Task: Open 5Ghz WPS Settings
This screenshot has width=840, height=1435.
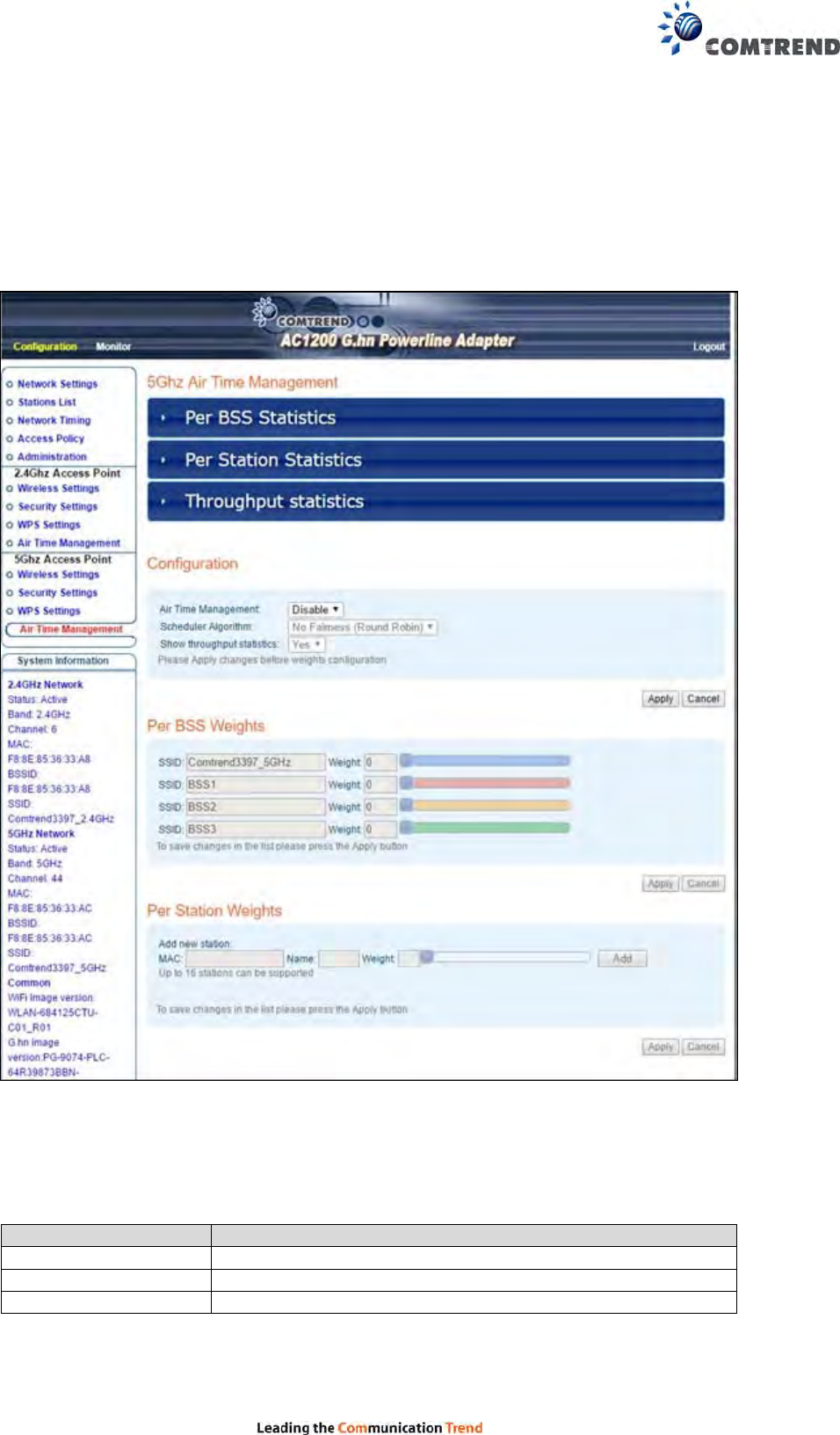Action: 48,611
